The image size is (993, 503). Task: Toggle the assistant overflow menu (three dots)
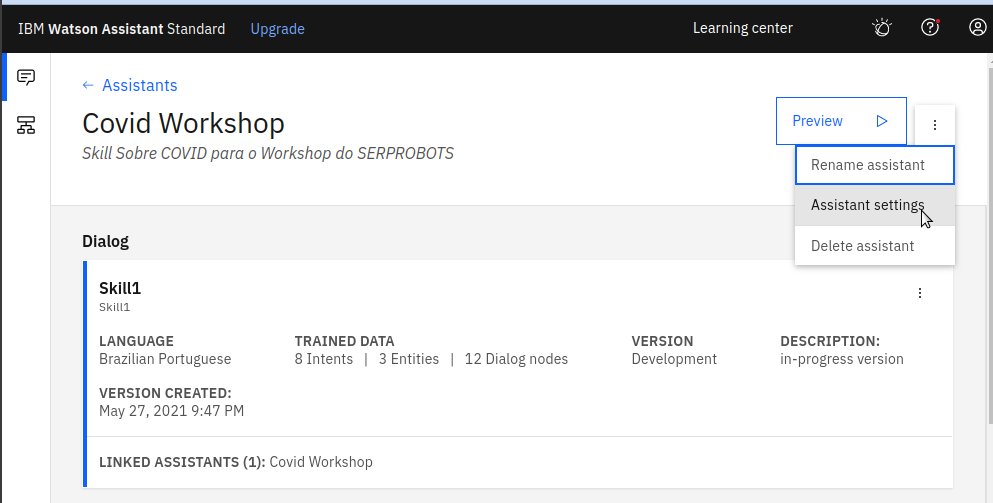pos(935,125)
